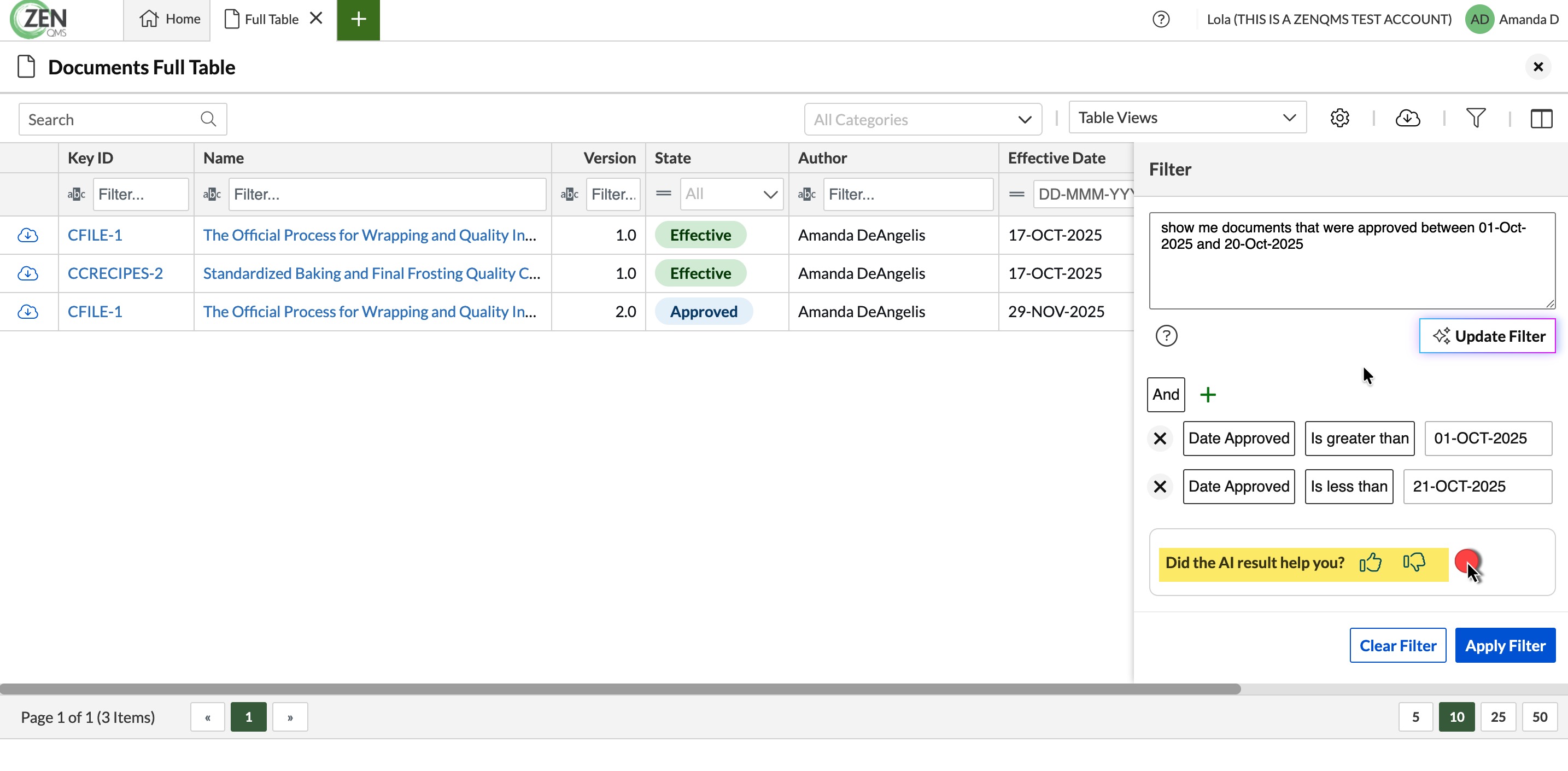
Task: Change 'Is less than' operator
Action: click(x=1349, y=487)
